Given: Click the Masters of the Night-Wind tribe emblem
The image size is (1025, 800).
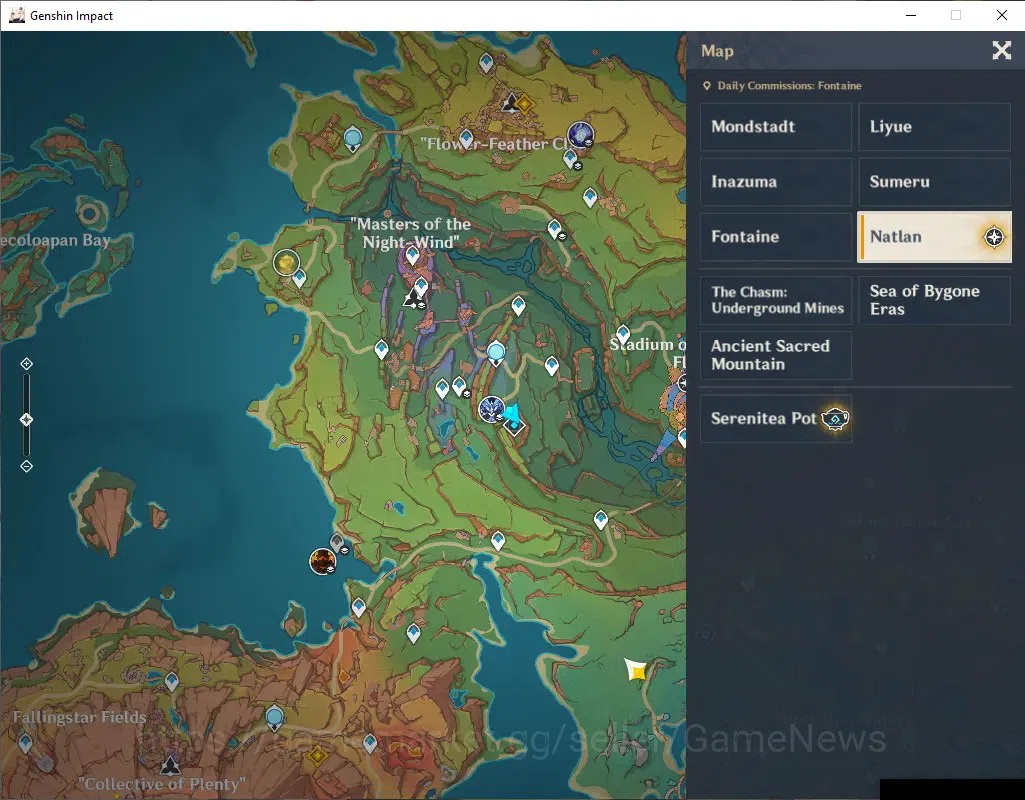Looking at the screenshot, I should pos(411,300).
